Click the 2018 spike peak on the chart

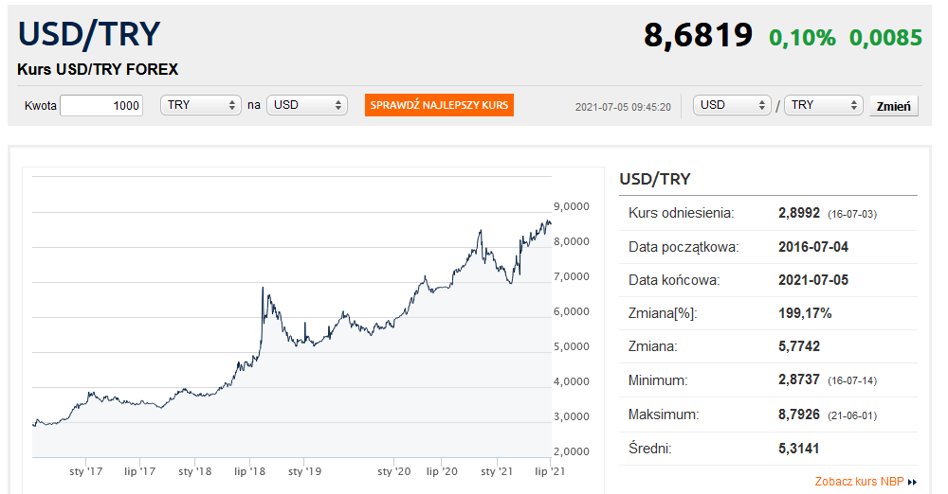pyautogui.click(x=262, y=289)
